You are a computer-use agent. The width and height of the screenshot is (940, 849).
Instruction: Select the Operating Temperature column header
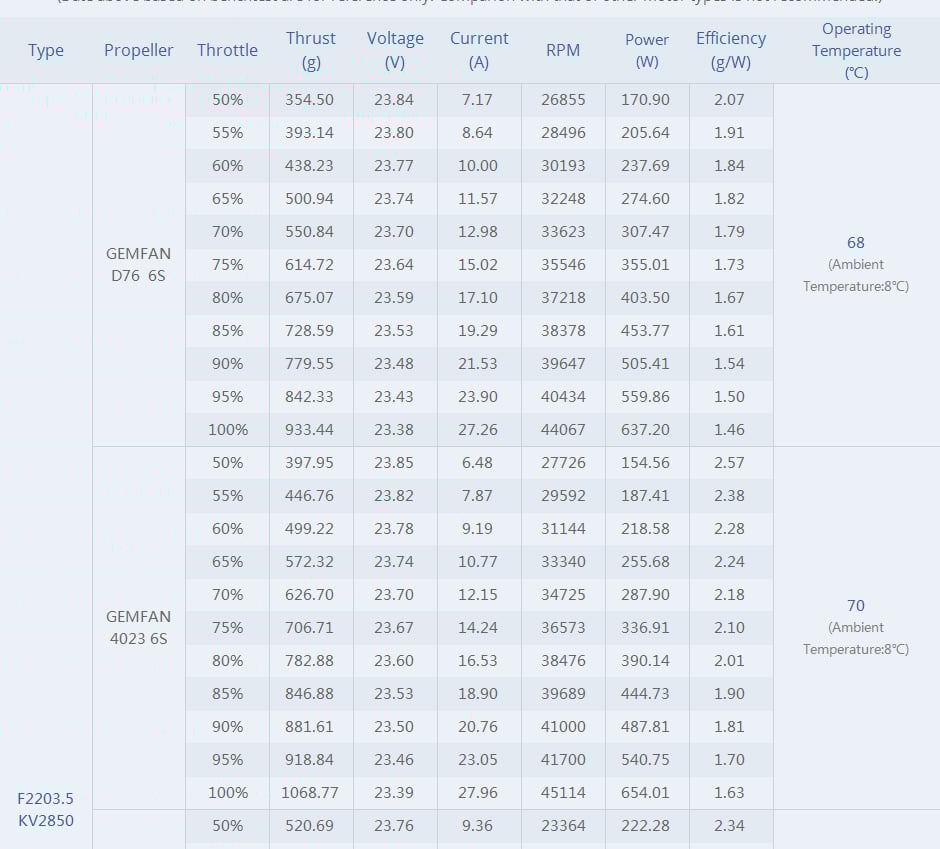pyautogui.click(x=856, y=50)
